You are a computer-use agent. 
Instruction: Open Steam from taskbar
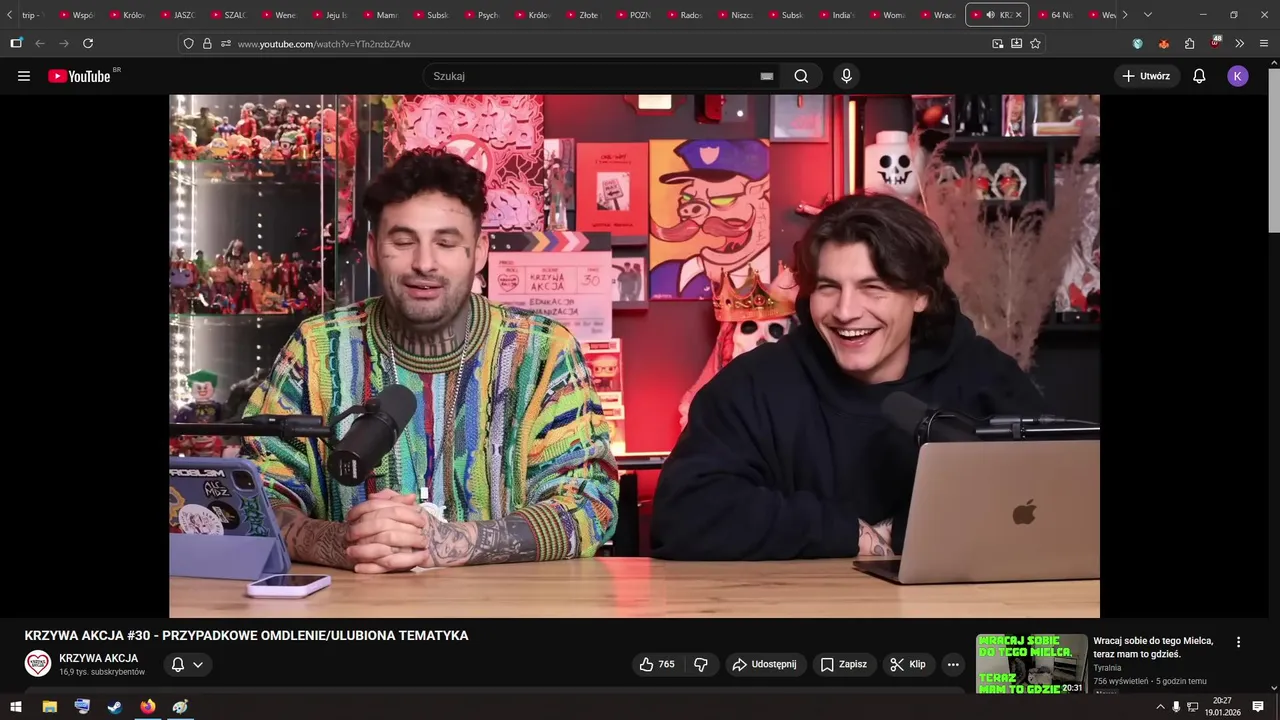(x=115, y=707)
